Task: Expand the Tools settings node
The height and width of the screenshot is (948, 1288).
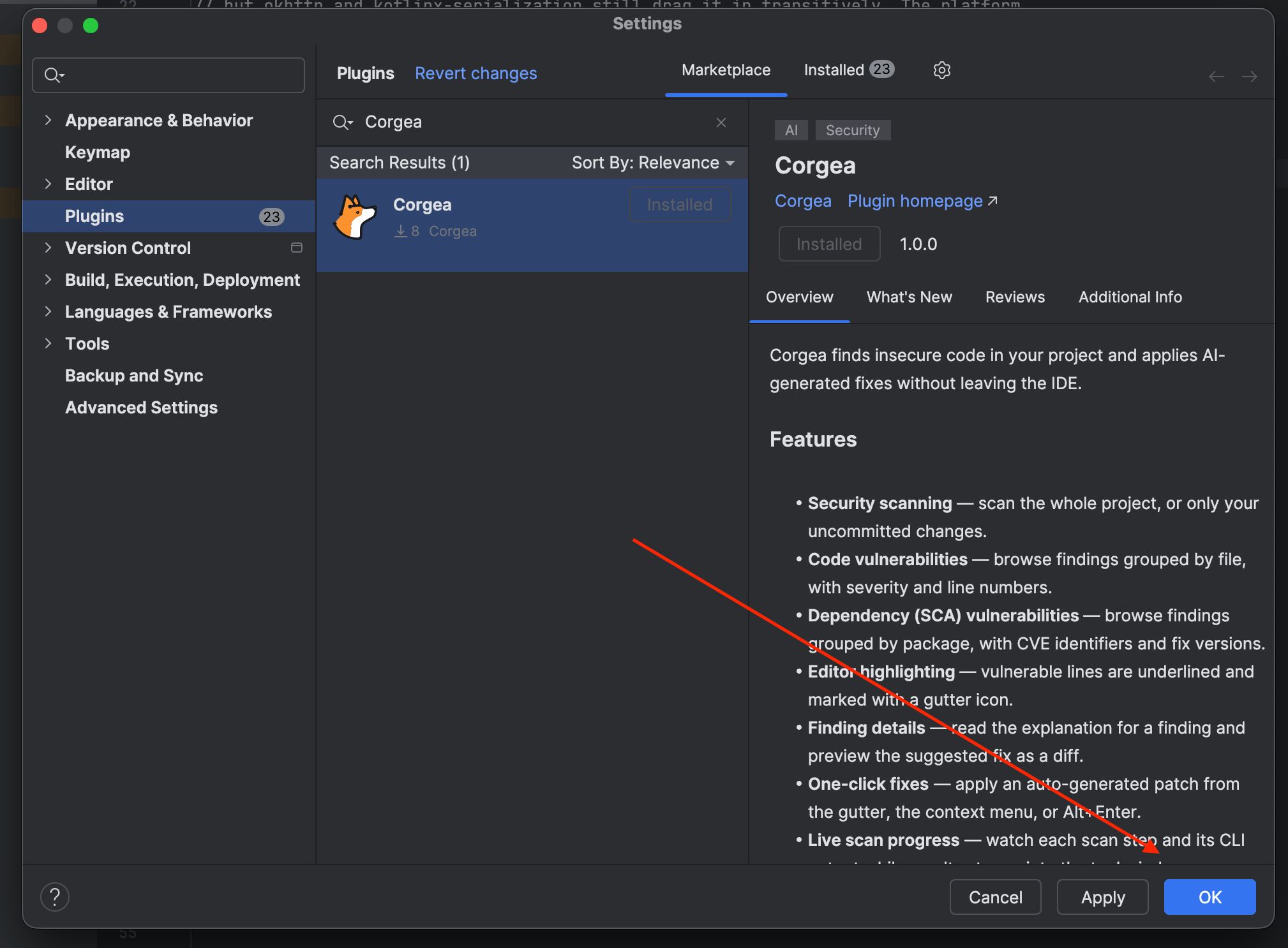Action: click(48, 343)
